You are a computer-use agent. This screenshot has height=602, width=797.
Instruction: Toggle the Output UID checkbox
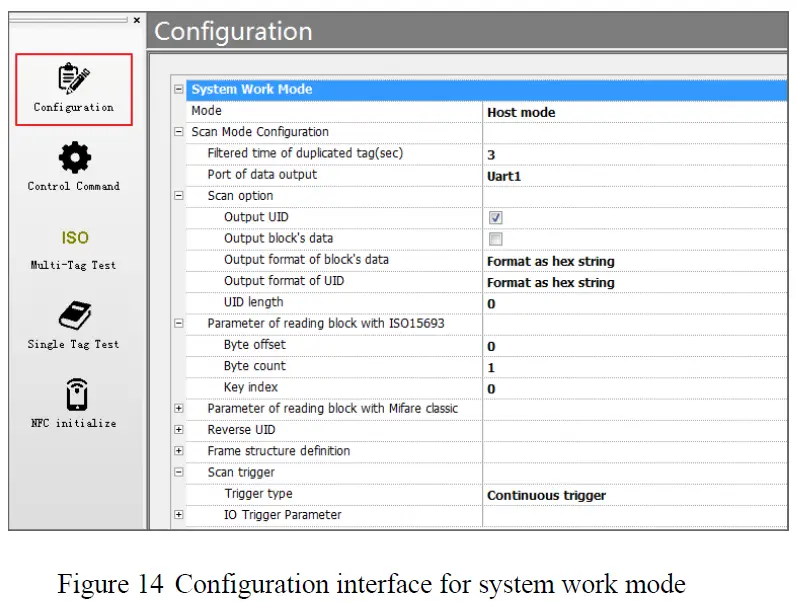coord(496,218)
